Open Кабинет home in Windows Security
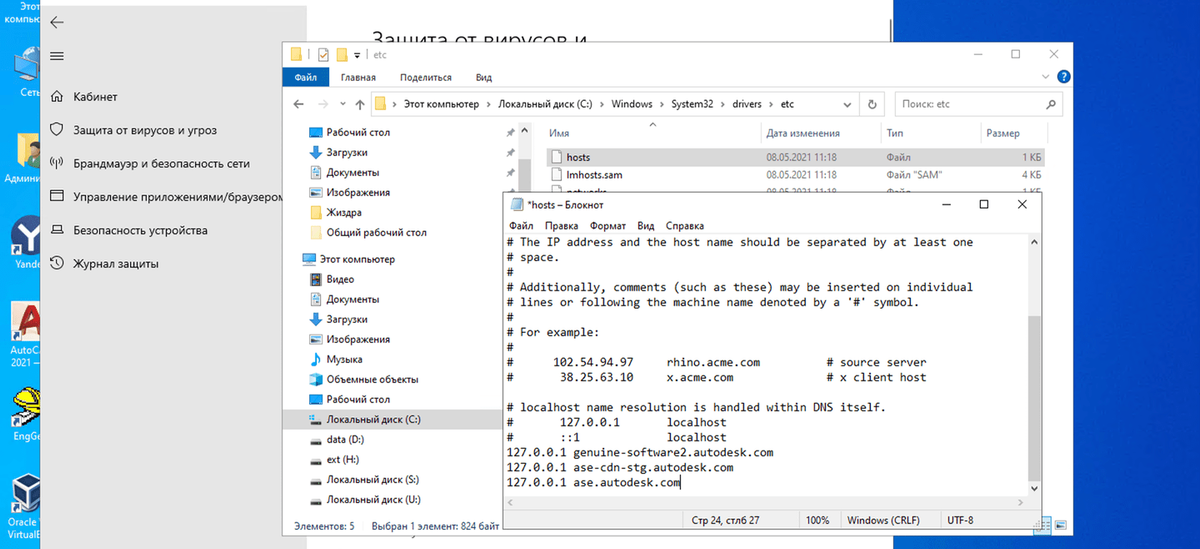Viewport: 1200px width, 549px height. tap(95, 97)
